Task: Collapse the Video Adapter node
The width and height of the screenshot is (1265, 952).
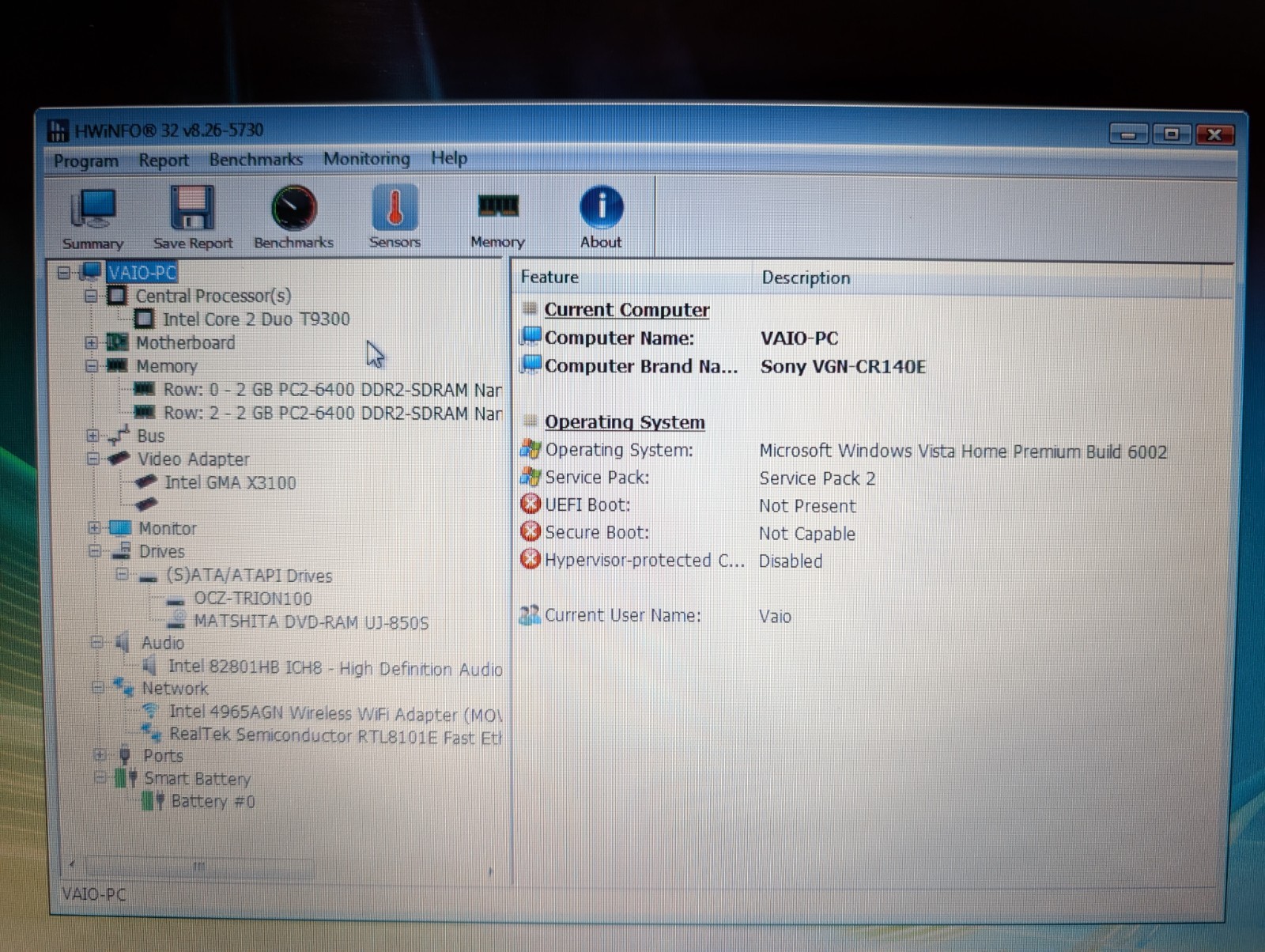Action: tap(93, 458)
